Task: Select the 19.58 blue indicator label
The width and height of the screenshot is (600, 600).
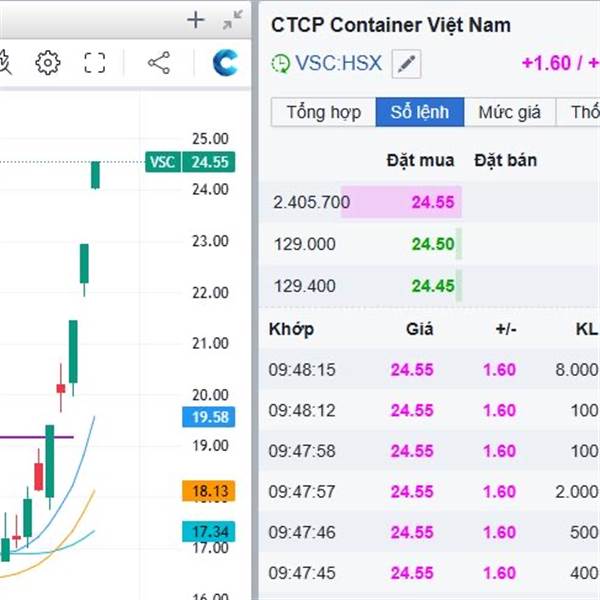Action: click(x=209, y=417)
